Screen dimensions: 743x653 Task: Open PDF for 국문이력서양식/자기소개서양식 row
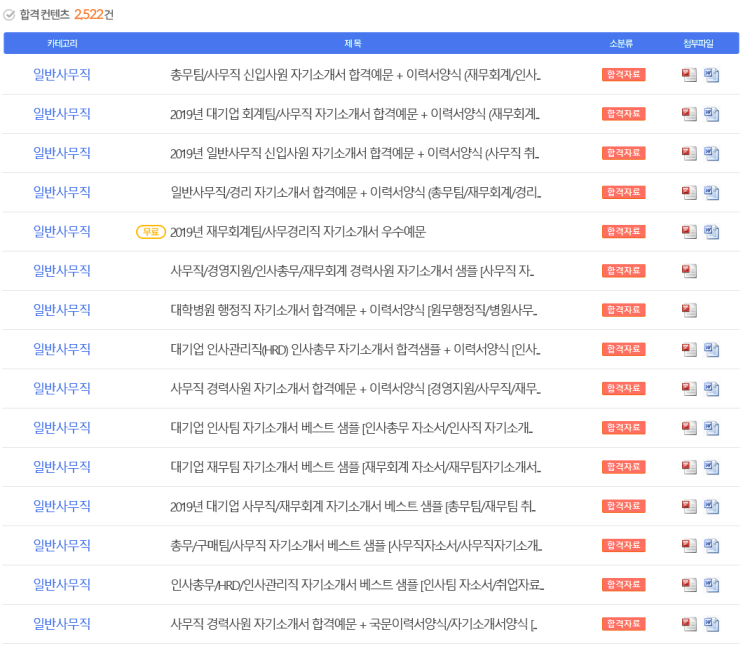coord(689,625)
